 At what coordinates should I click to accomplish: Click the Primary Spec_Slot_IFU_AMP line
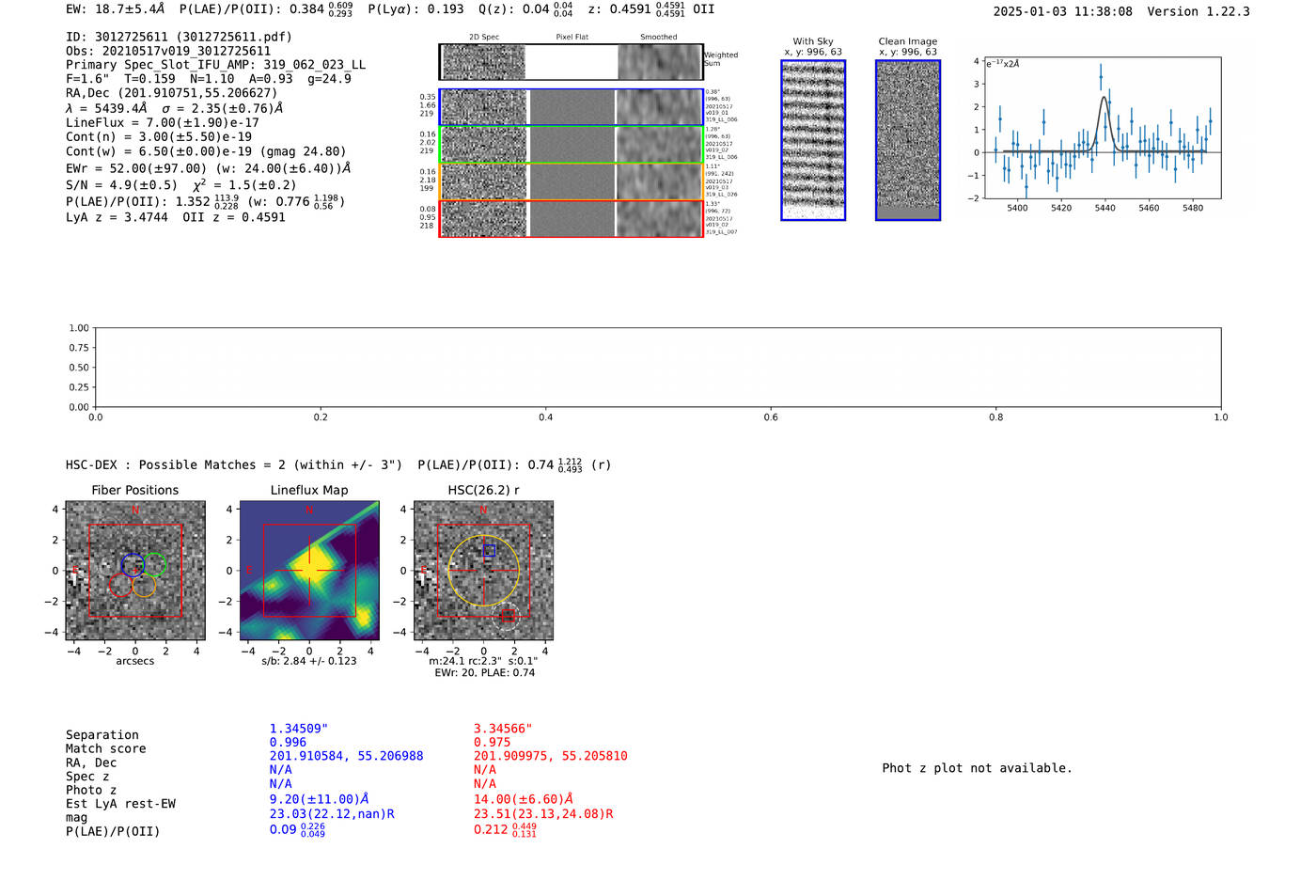[x=215, y=66]
